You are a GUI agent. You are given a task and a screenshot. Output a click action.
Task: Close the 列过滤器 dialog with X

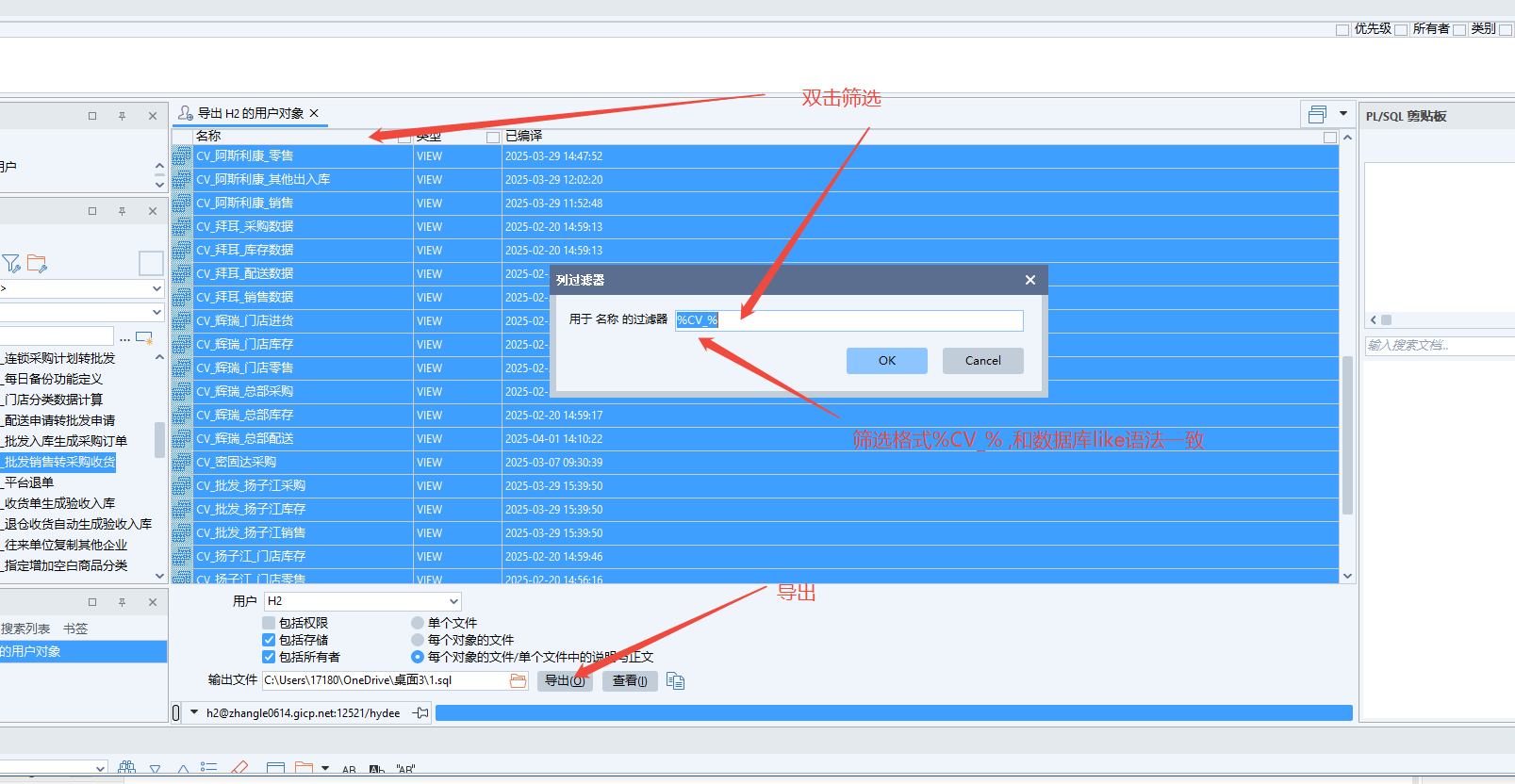tap(1029, 280)
